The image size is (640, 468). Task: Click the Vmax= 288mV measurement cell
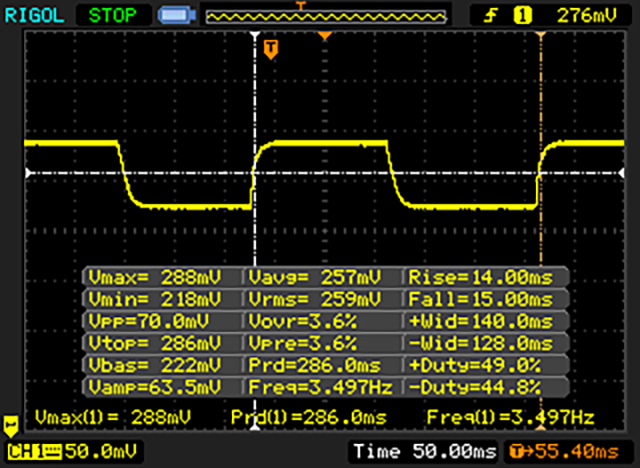coord(161,277)
